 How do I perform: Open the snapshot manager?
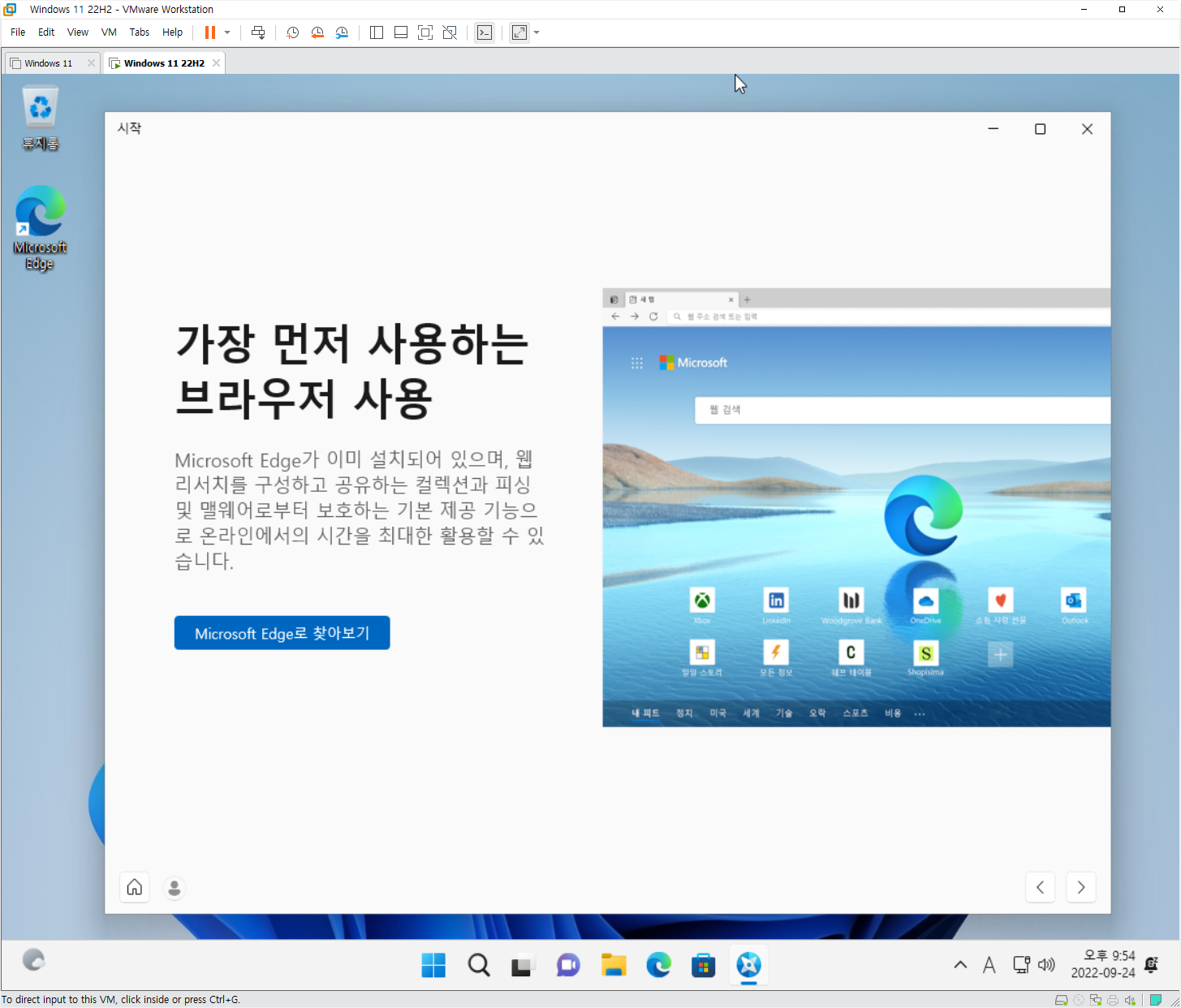pos(342,32)
